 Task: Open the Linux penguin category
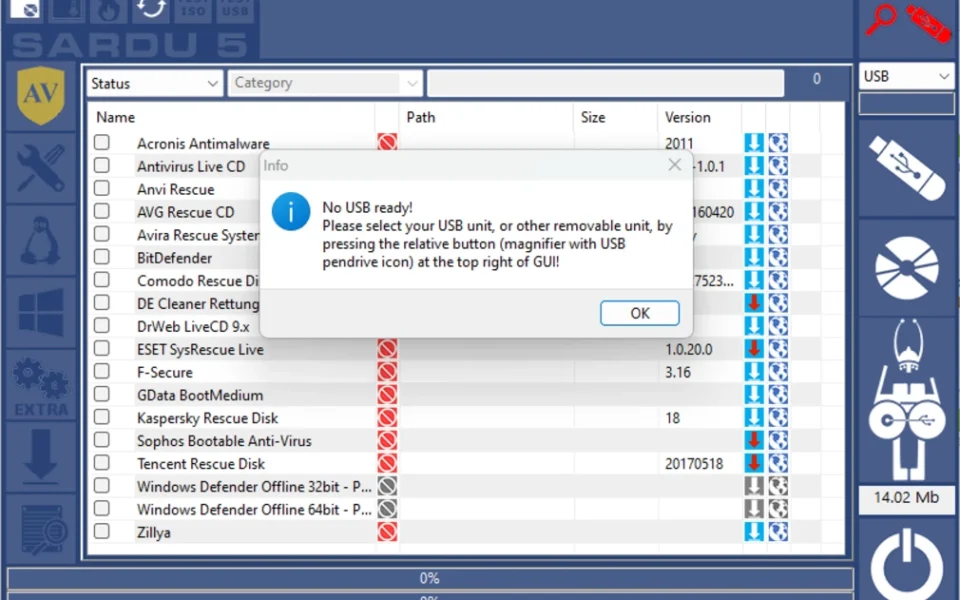[40, 240]
